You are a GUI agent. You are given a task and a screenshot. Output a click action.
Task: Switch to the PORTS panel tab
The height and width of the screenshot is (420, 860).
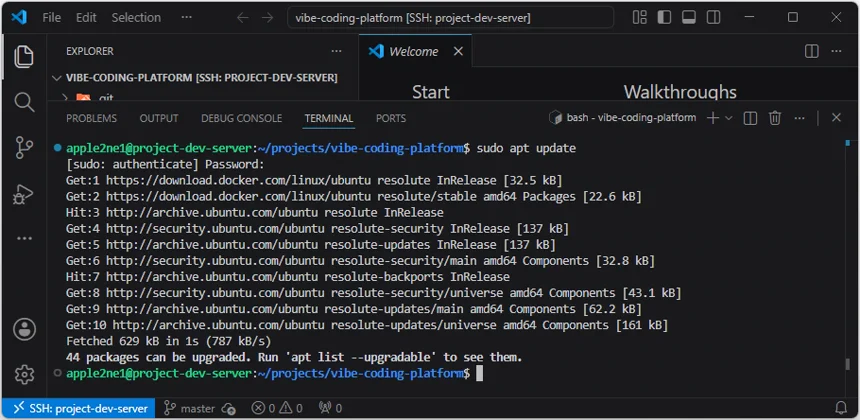click(391, 118)
